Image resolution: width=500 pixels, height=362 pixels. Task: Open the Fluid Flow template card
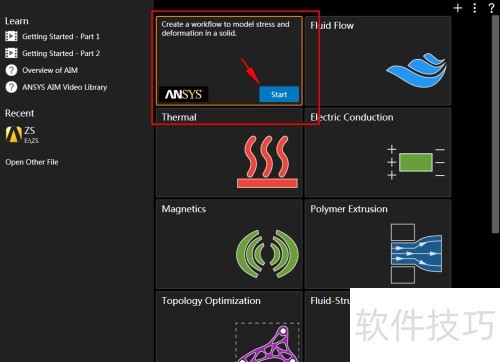[378, 61]
